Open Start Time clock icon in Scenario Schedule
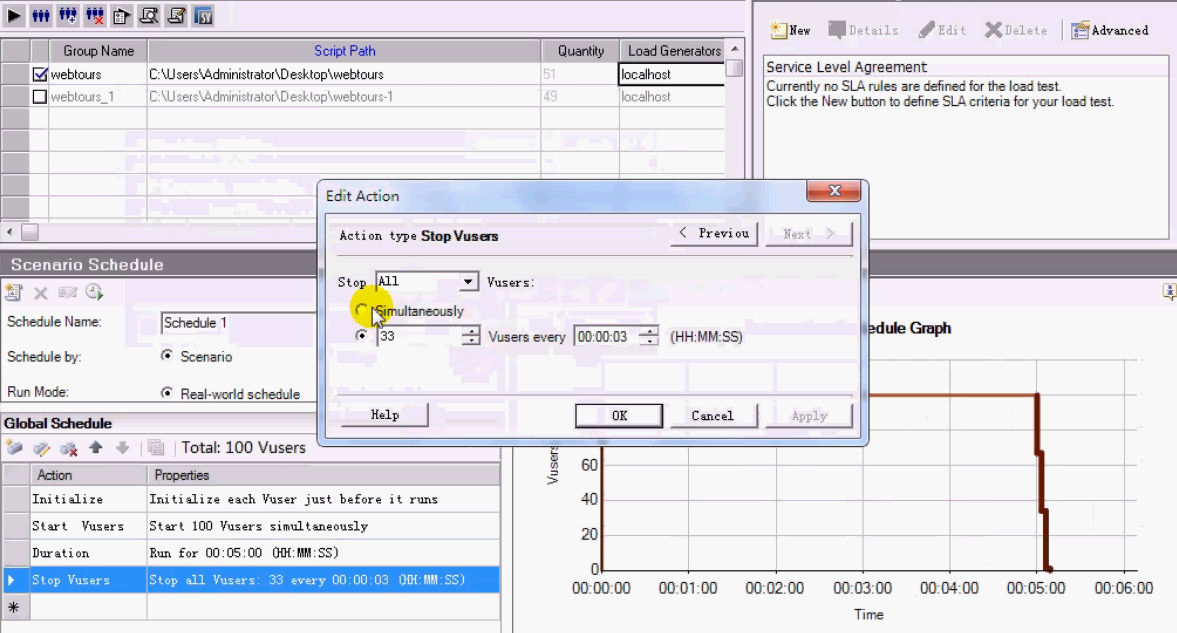 tap(94, 293)
